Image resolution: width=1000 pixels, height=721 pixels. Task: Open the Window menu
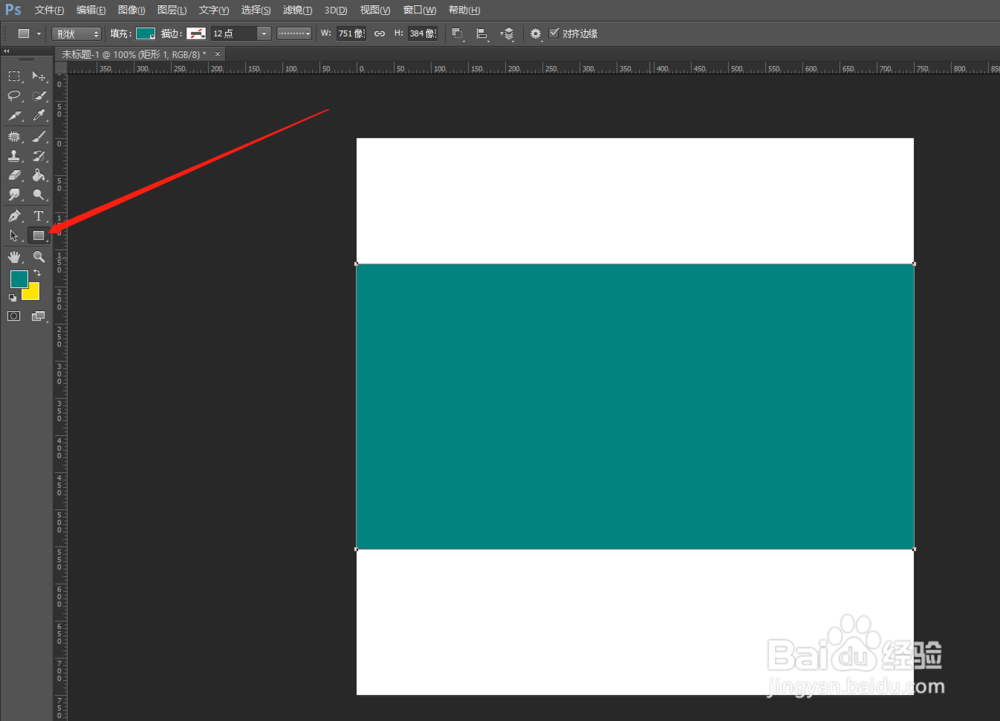420,10
